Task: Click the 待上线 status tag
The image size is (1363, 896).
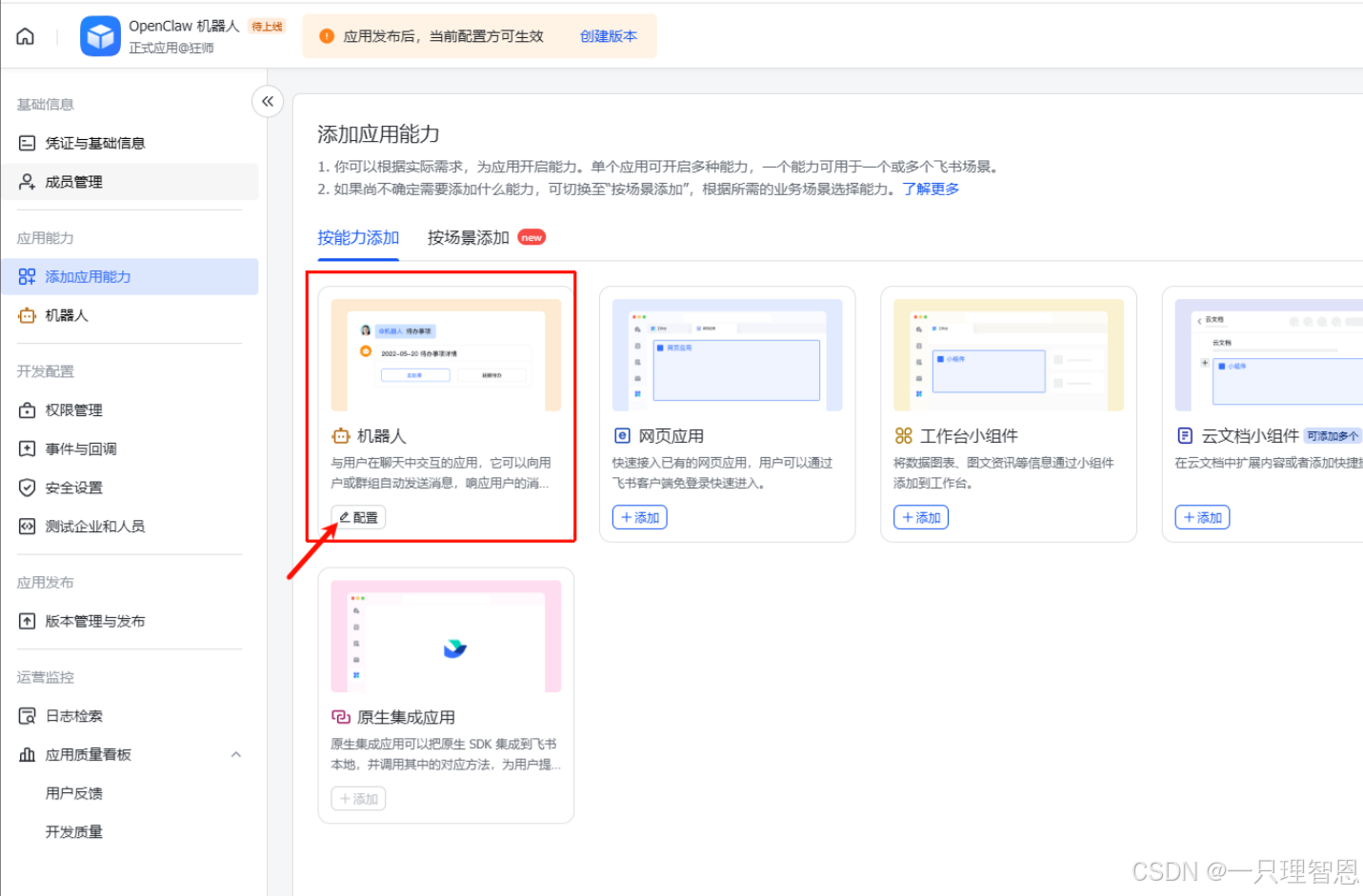Action: [x=267, y=27]
